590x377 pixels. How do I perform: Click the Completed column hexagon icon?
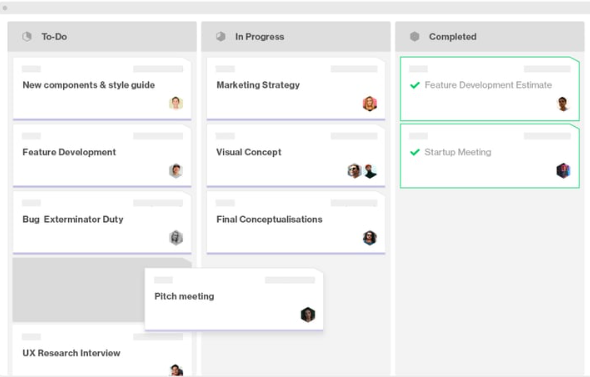pos(414,36)
